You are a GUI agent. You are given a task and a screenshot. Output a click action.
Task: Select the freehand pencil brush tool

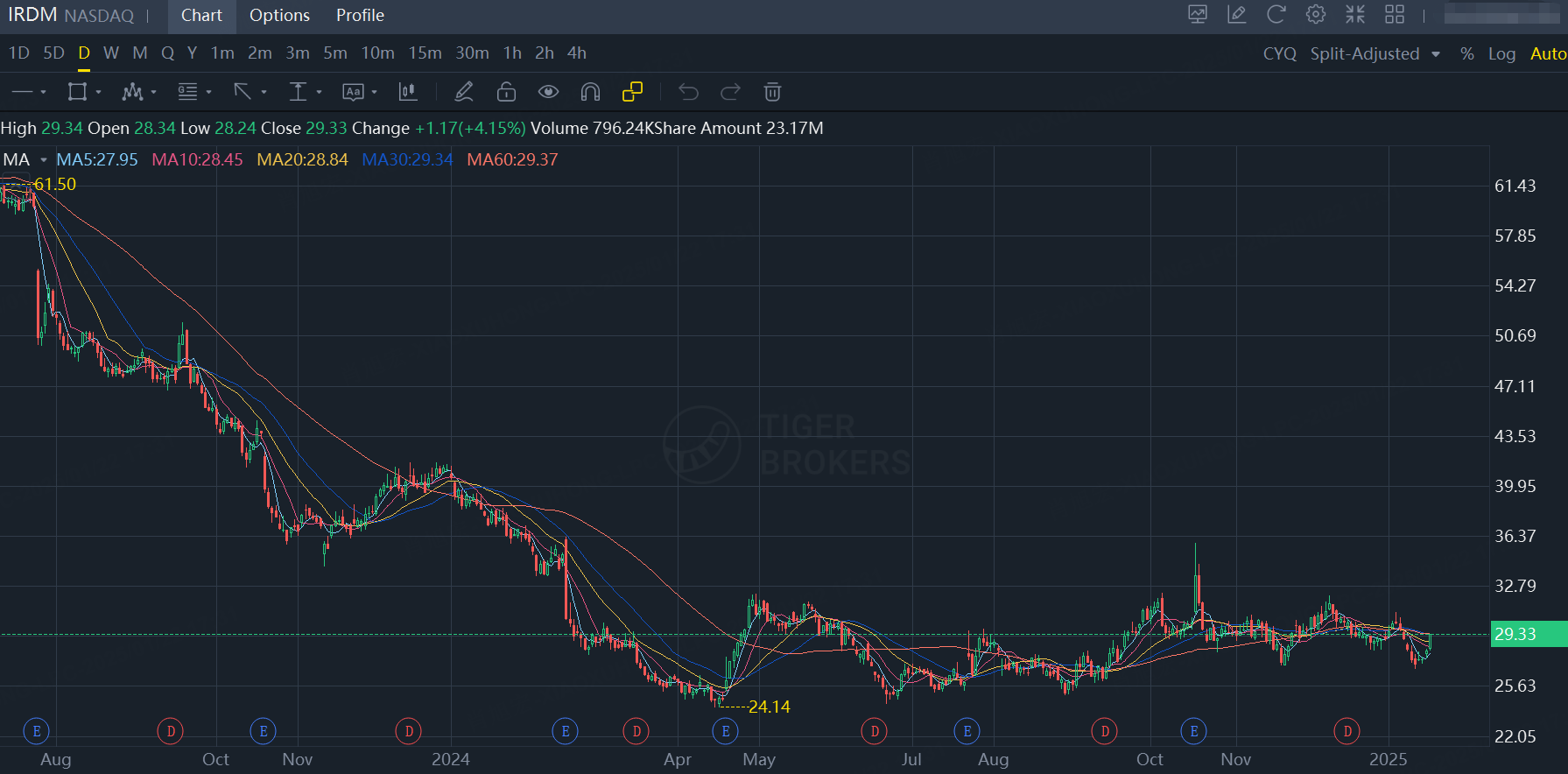(464, 92)
